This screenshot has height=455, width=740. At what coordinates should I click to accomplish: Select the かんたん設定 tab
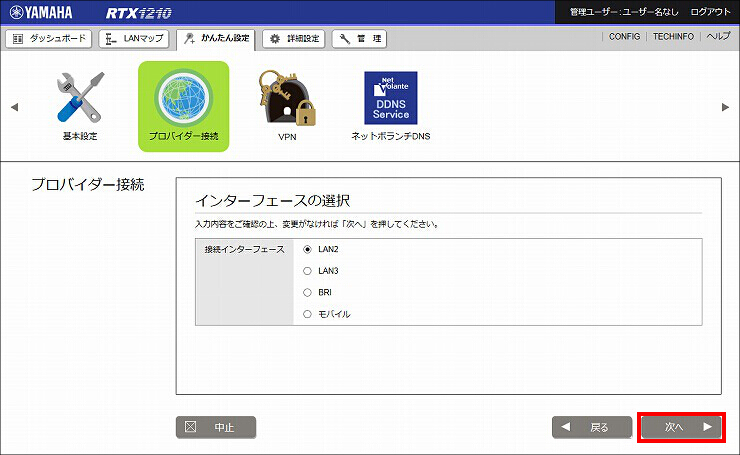[x=216, y=39]
